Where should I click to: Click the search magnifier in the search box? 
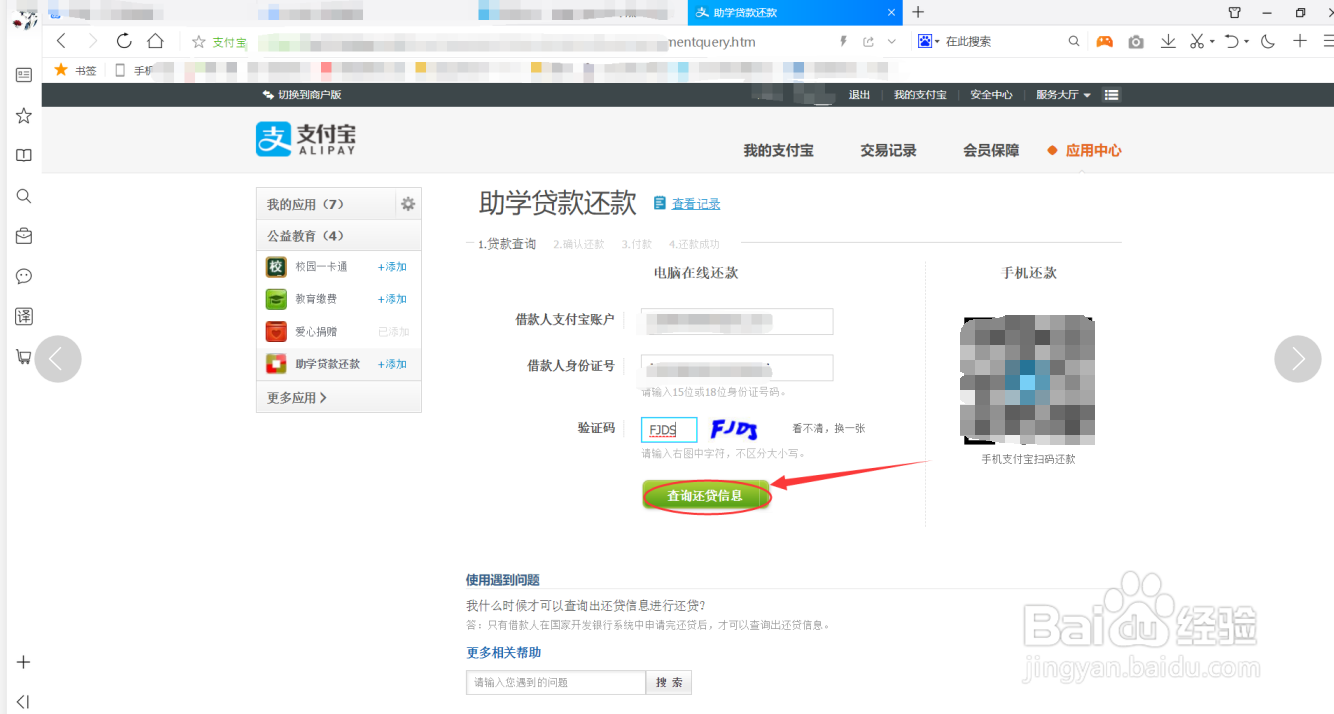1074,41
